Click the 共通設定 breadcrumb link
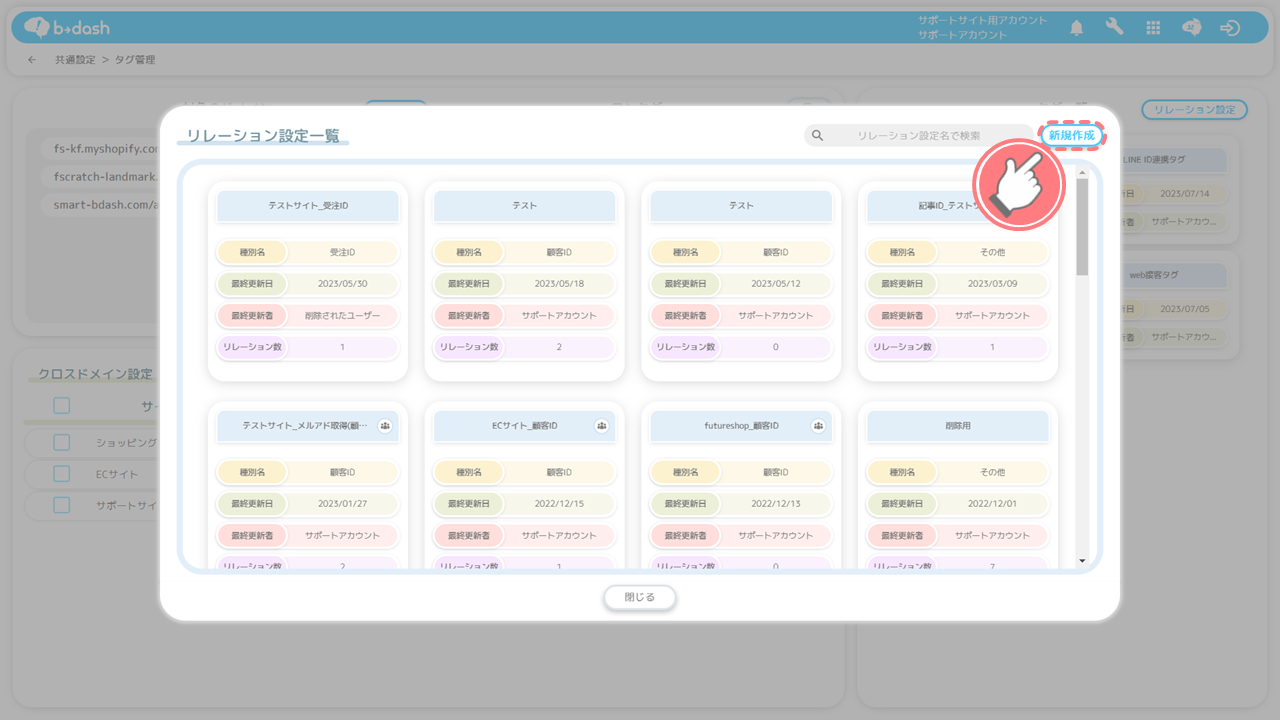1280x720 pixels. coord(75,60)
